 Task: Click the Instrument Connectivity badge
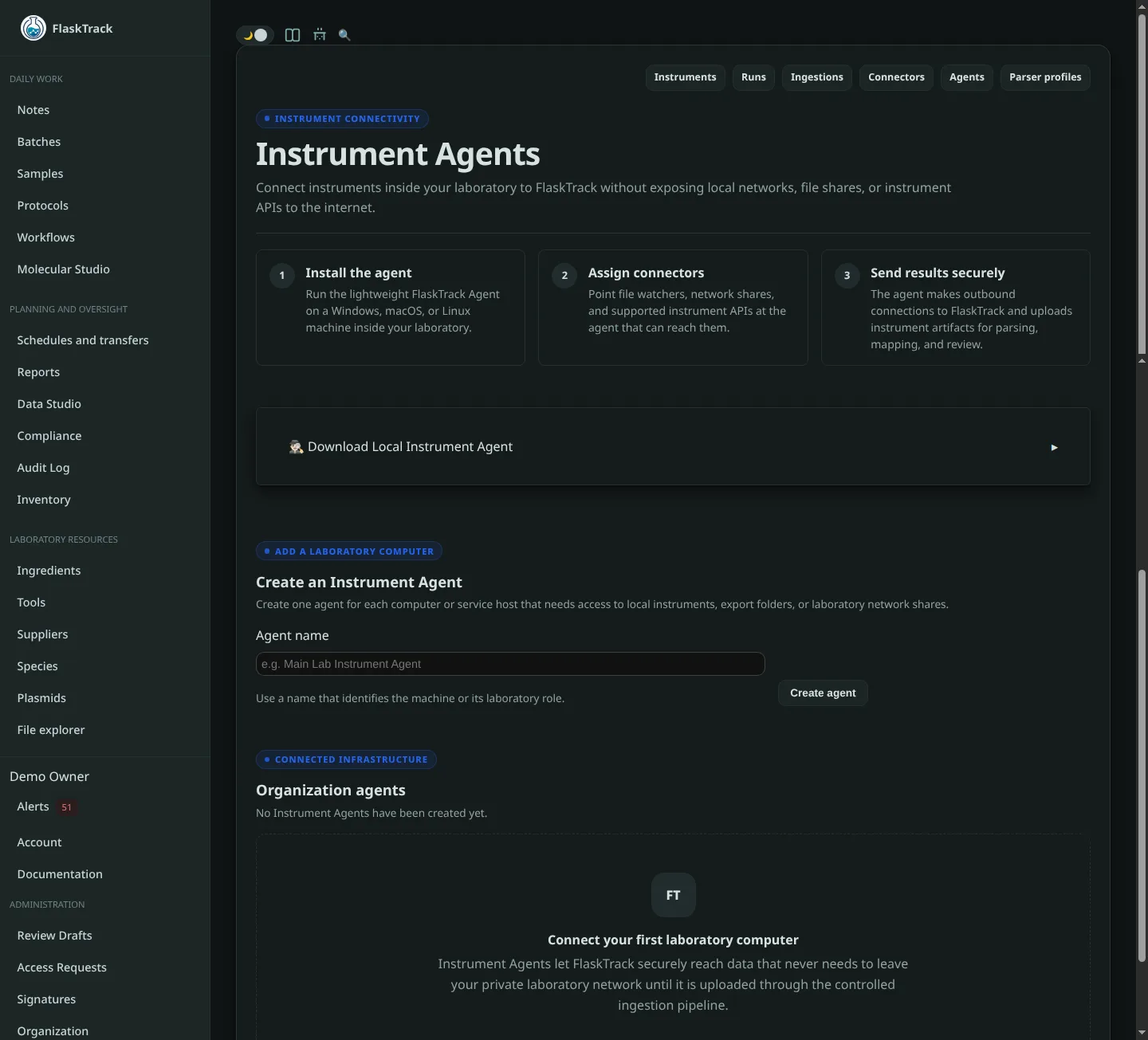point(342,119)
